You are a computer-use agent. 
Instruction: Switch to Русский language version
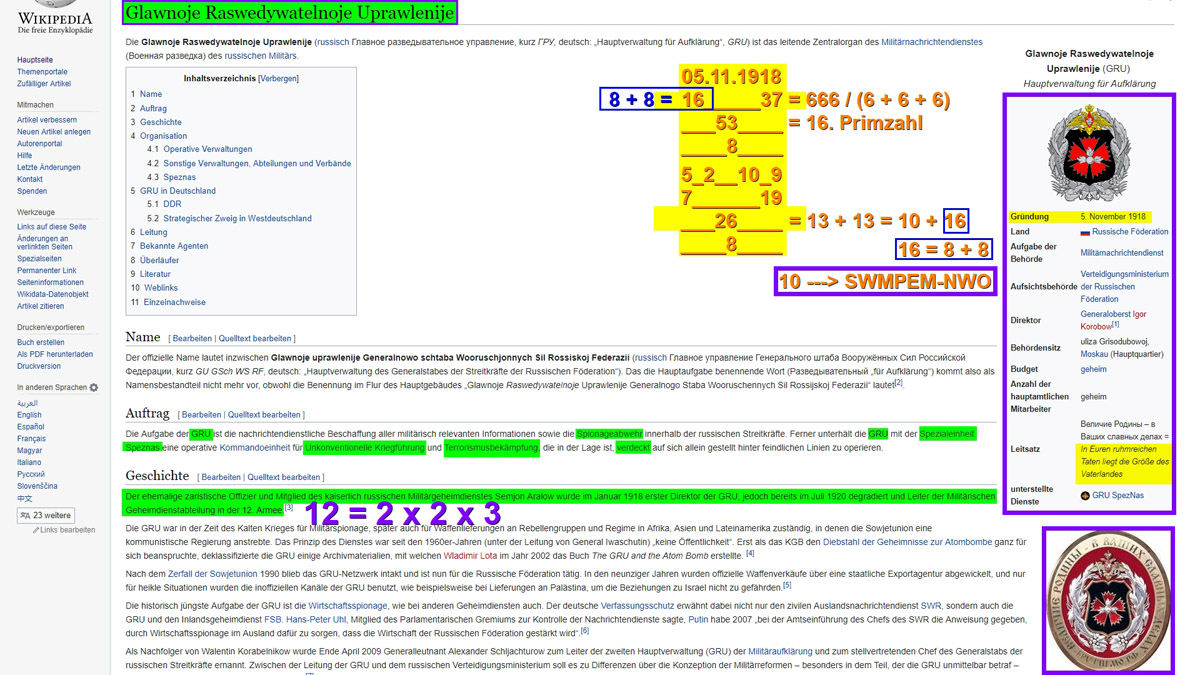coord(31,475)
